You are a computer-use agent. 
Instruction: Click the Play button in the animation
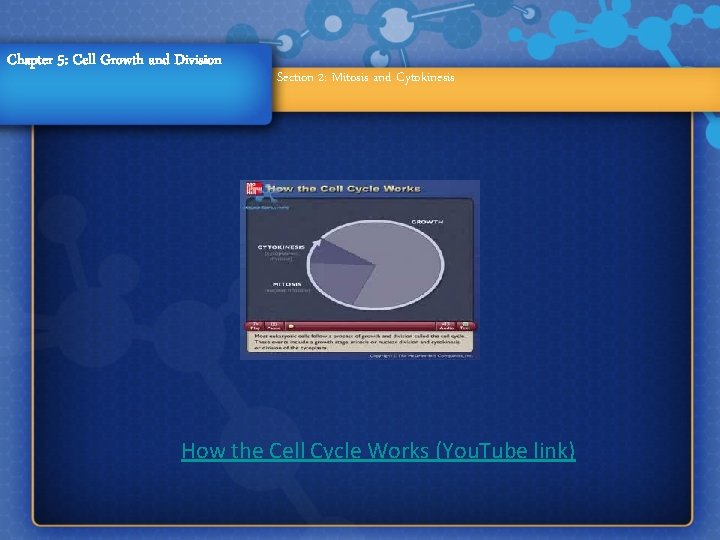(255, 326)
